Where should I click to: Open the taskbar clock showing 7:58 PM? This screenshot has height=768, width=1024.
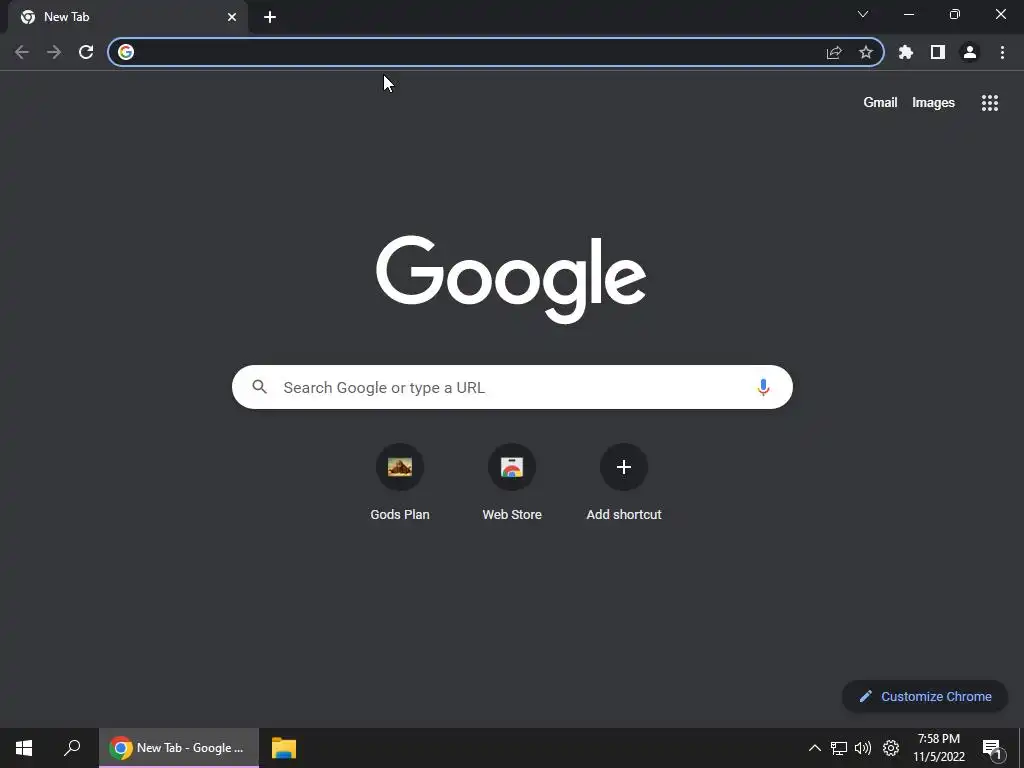939,748
